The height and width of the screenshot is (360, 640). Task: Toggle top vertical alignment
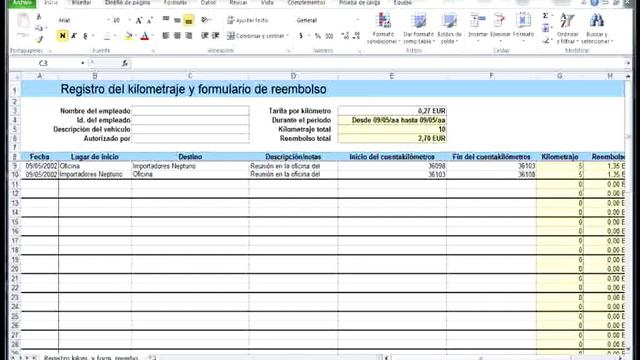coord(166,19)
